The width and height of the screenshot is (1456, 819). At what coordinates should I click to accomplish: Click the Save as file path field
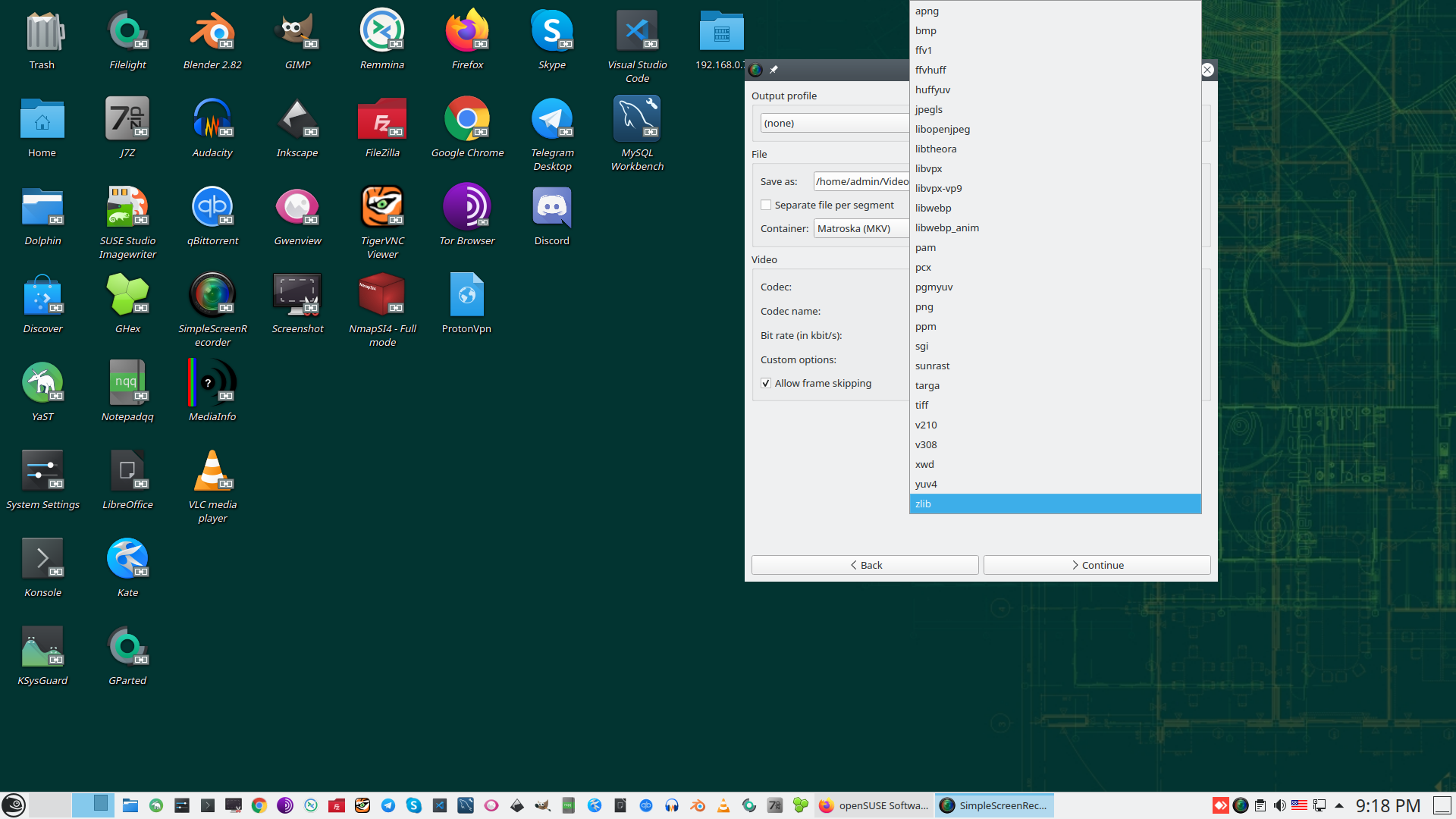(x=861, y=182)
